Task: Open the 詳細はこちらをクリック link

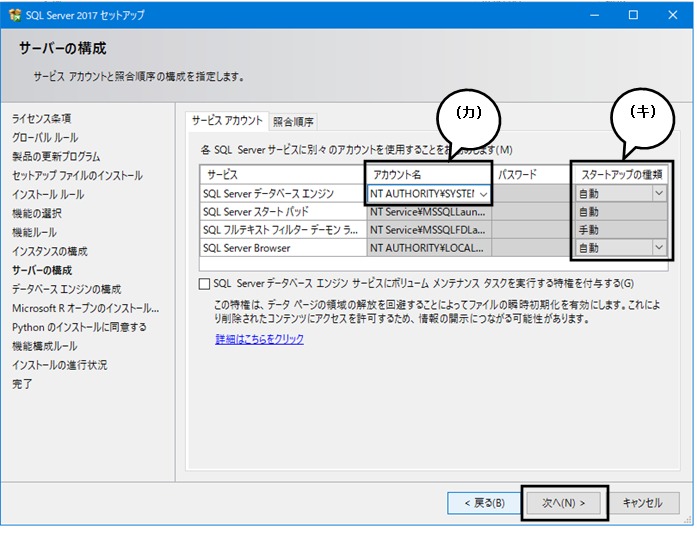Action: 259,339
